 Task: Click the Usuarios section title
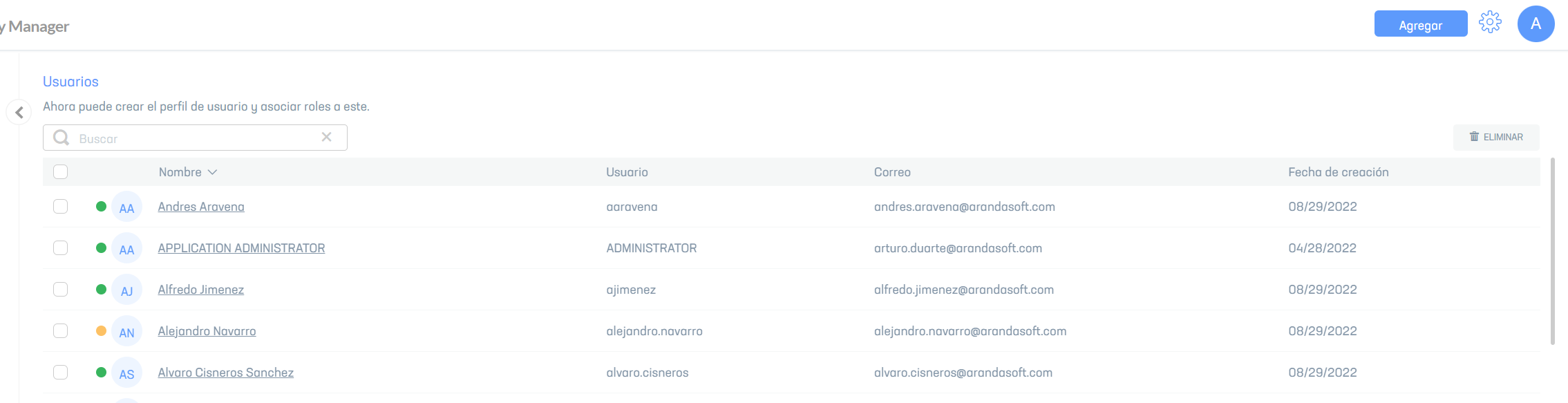[70, 82]
